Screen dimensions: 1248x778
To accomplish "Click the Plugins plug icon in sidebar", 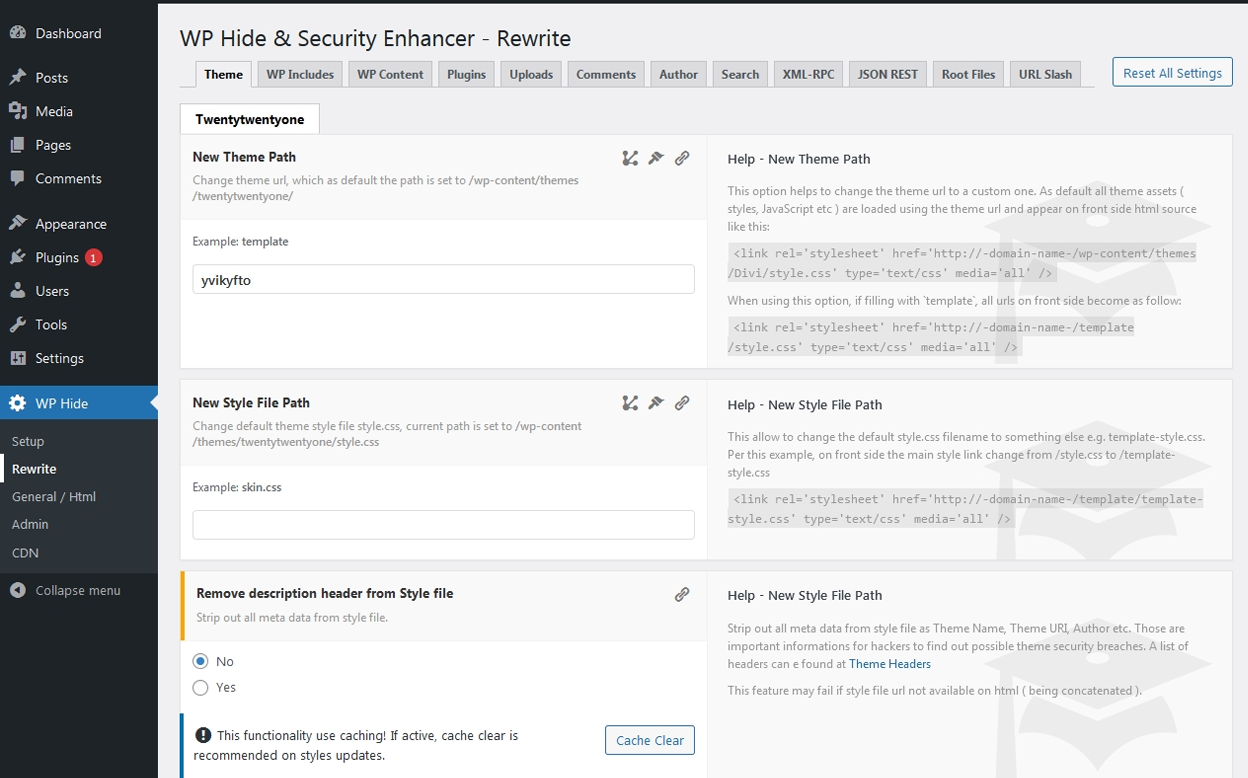I will [18, 257].
